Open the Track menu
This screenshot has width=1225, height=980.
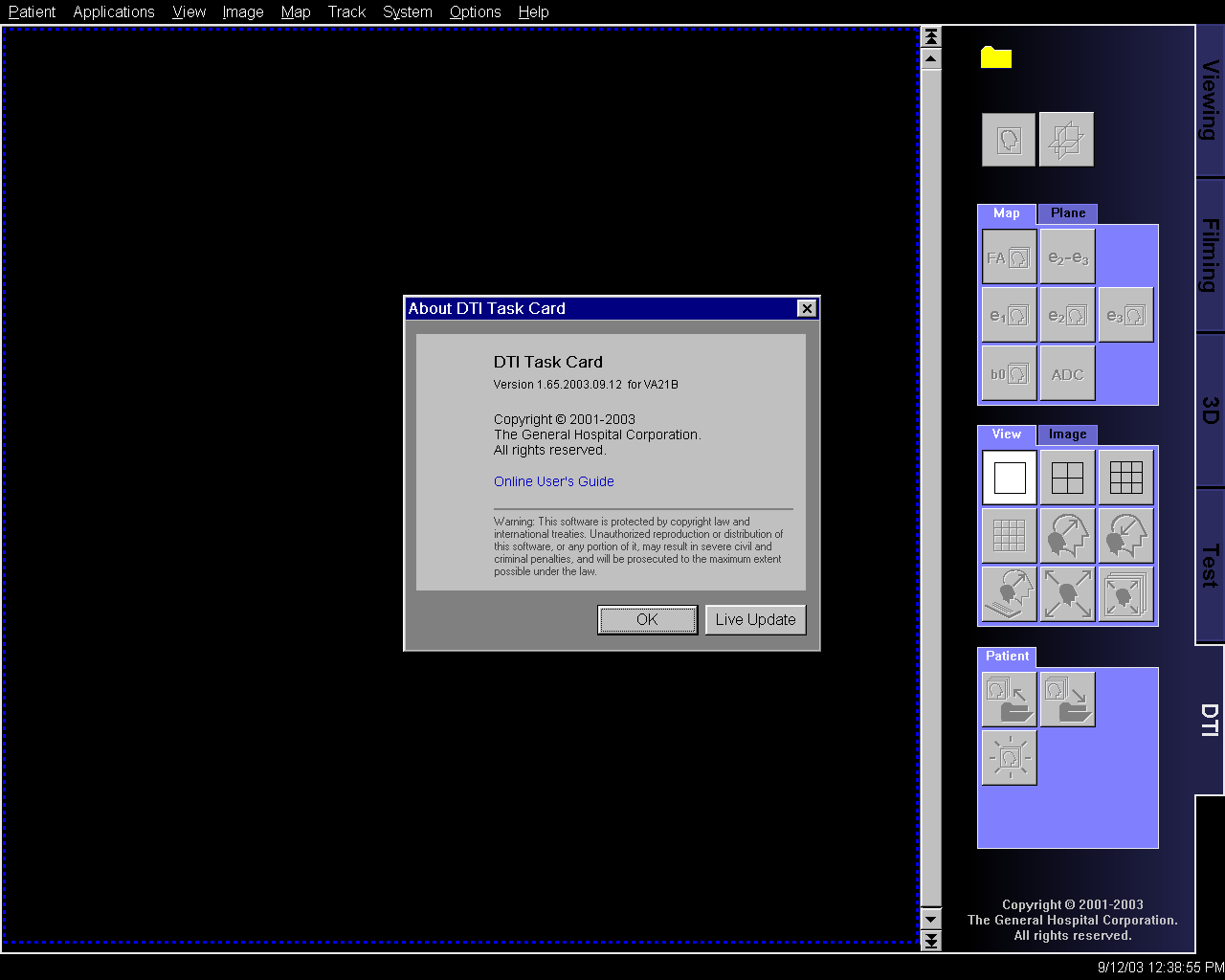(346, 11)
